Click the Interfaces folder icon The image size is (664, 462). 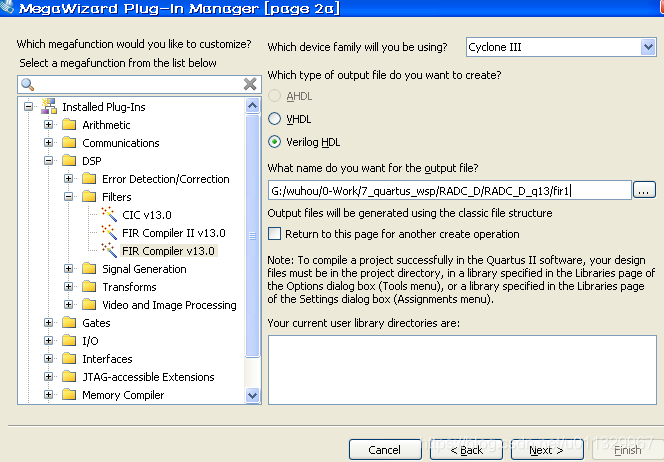point(69,358)
